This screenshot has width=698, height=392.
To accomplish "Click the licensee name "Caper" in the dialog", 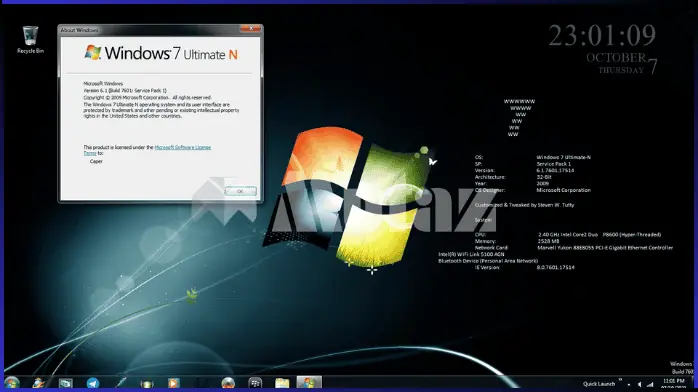I will point(96,162).
